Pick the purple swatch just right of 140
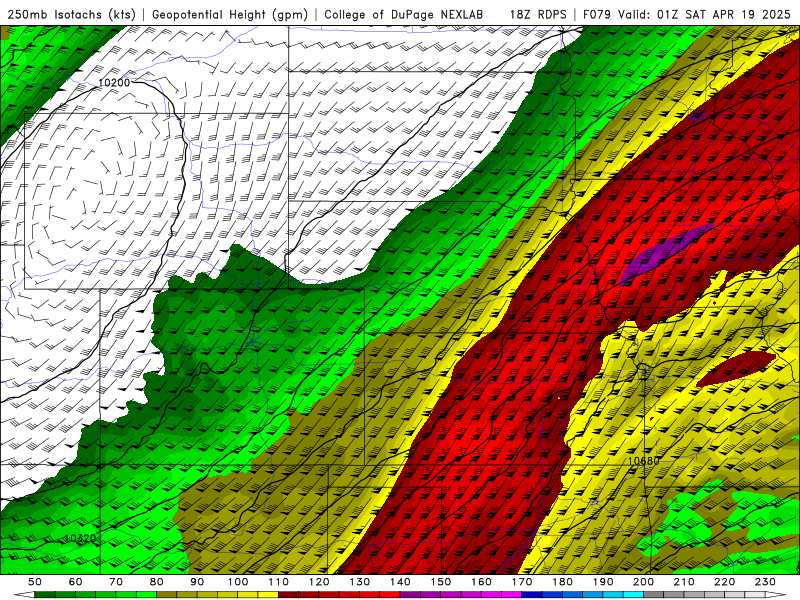 pos(410,594)
